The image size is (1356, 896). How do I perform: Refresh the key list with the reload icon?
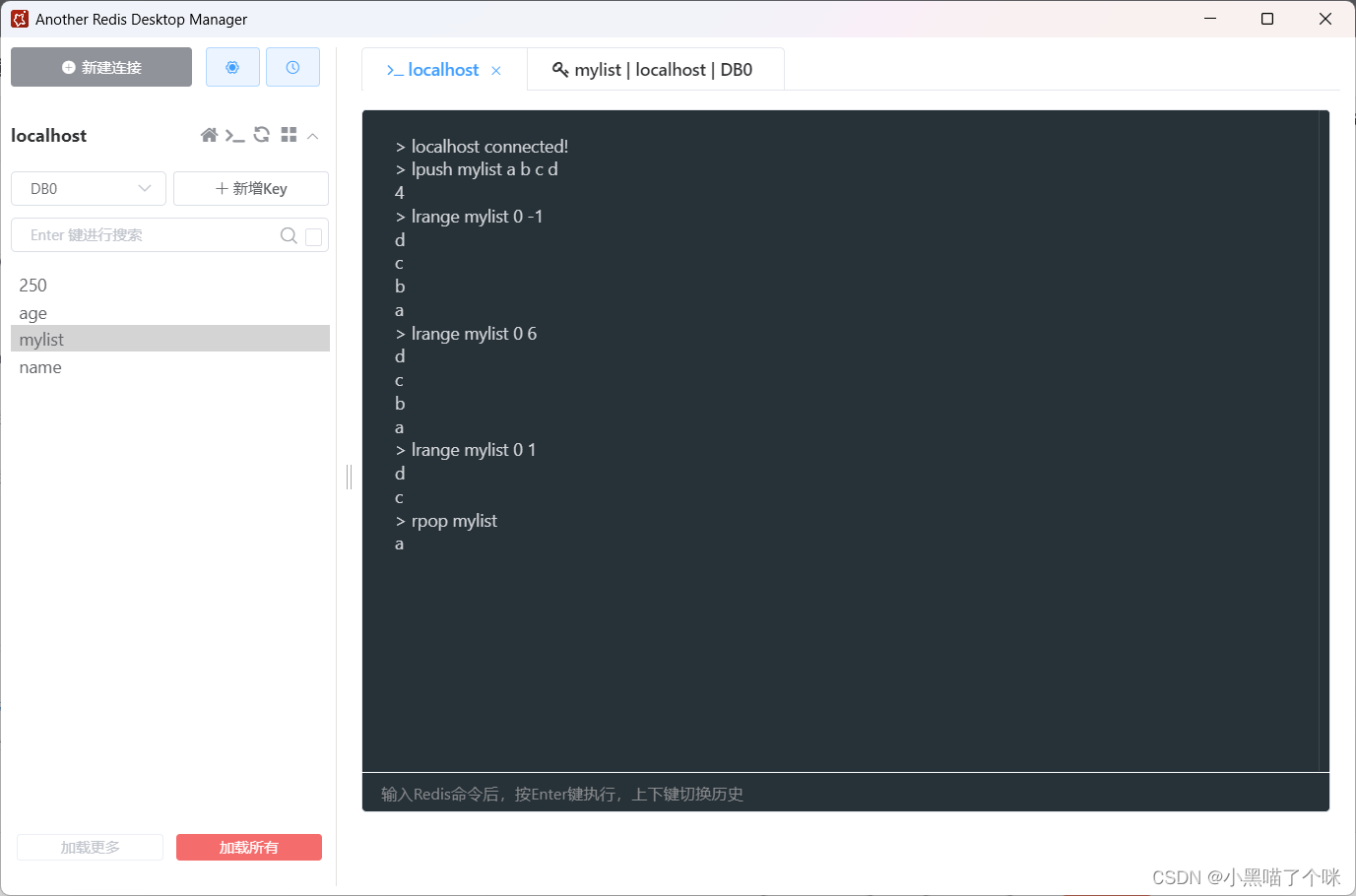pyautogui.click(x=260, y=135)
